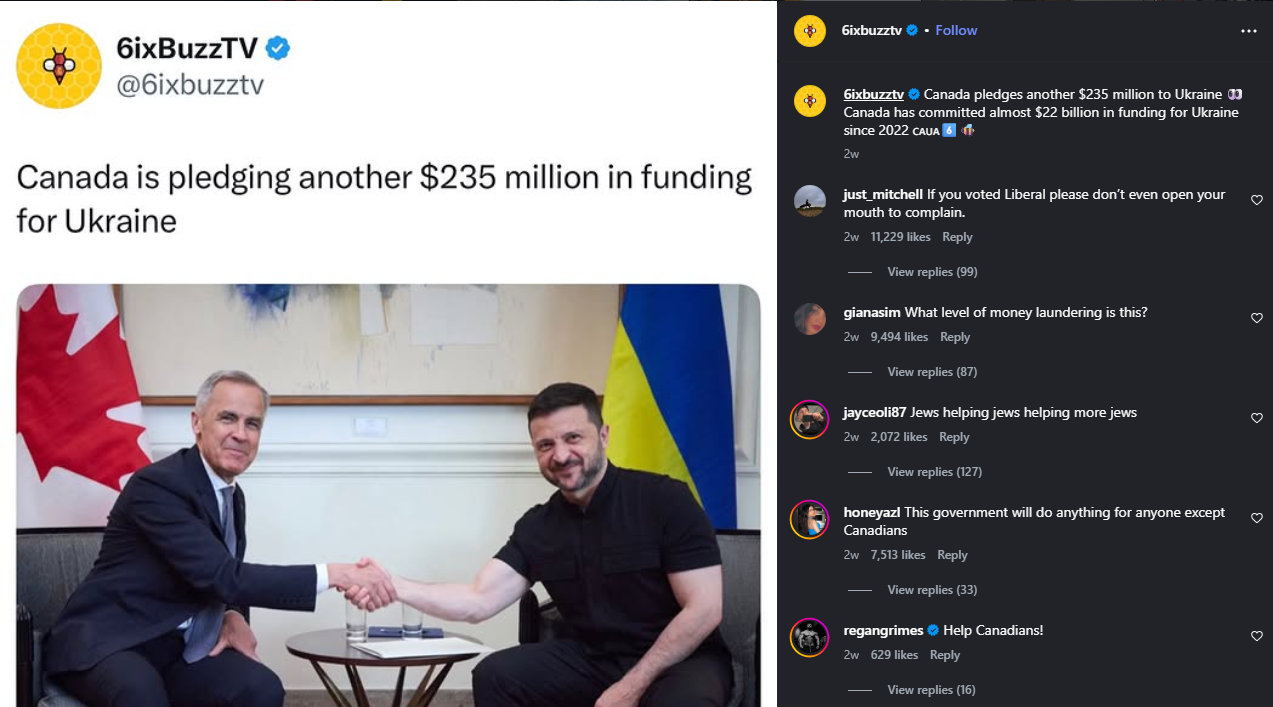
Task: Open honeyazl's profile avatar
Action: (x=809, y=519)
